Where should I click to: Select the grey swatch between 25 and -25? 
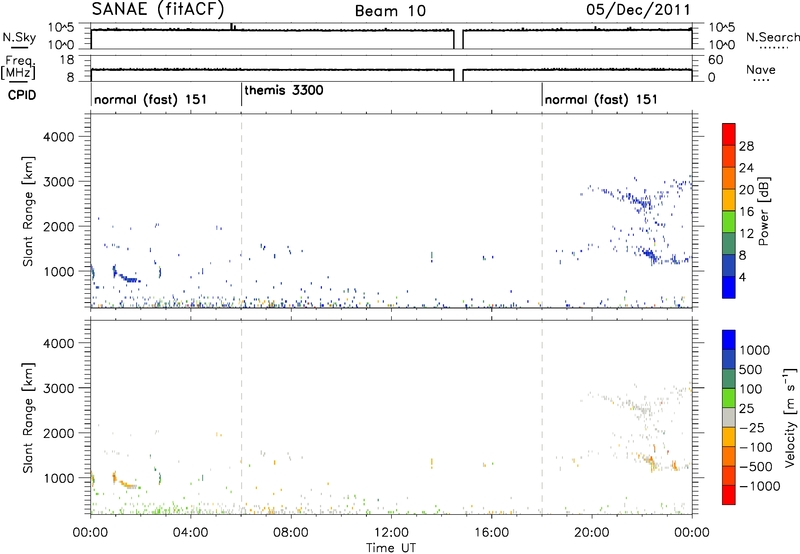[729, 417]
